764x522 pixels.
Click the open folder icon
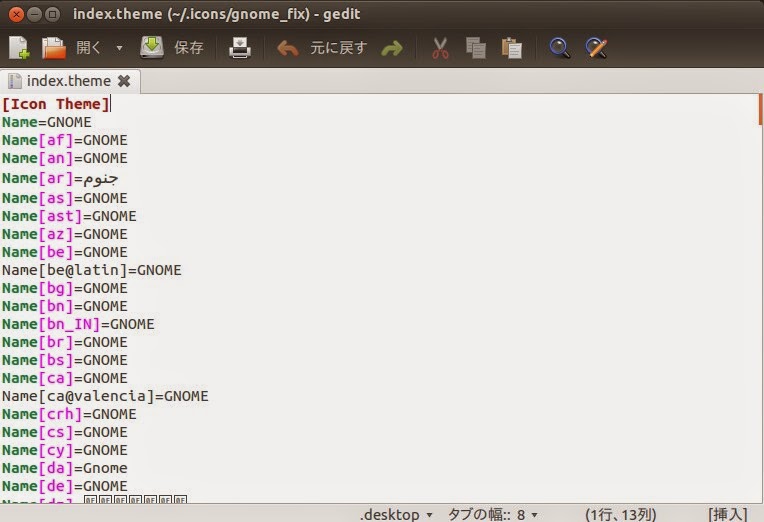click(x=54, y=48)
